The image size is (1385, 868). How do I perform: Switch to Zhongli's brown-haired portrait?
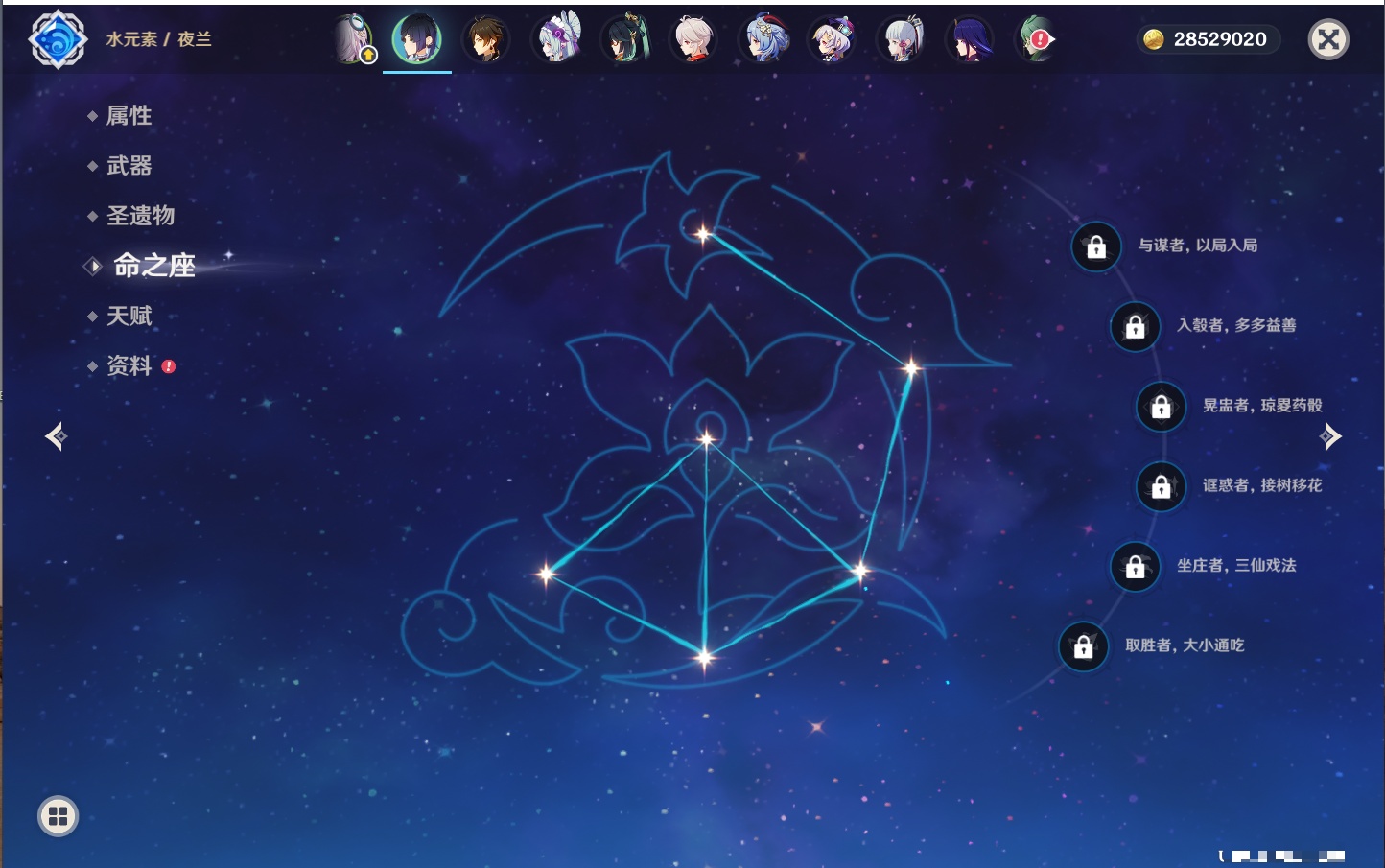pos(486,39)
